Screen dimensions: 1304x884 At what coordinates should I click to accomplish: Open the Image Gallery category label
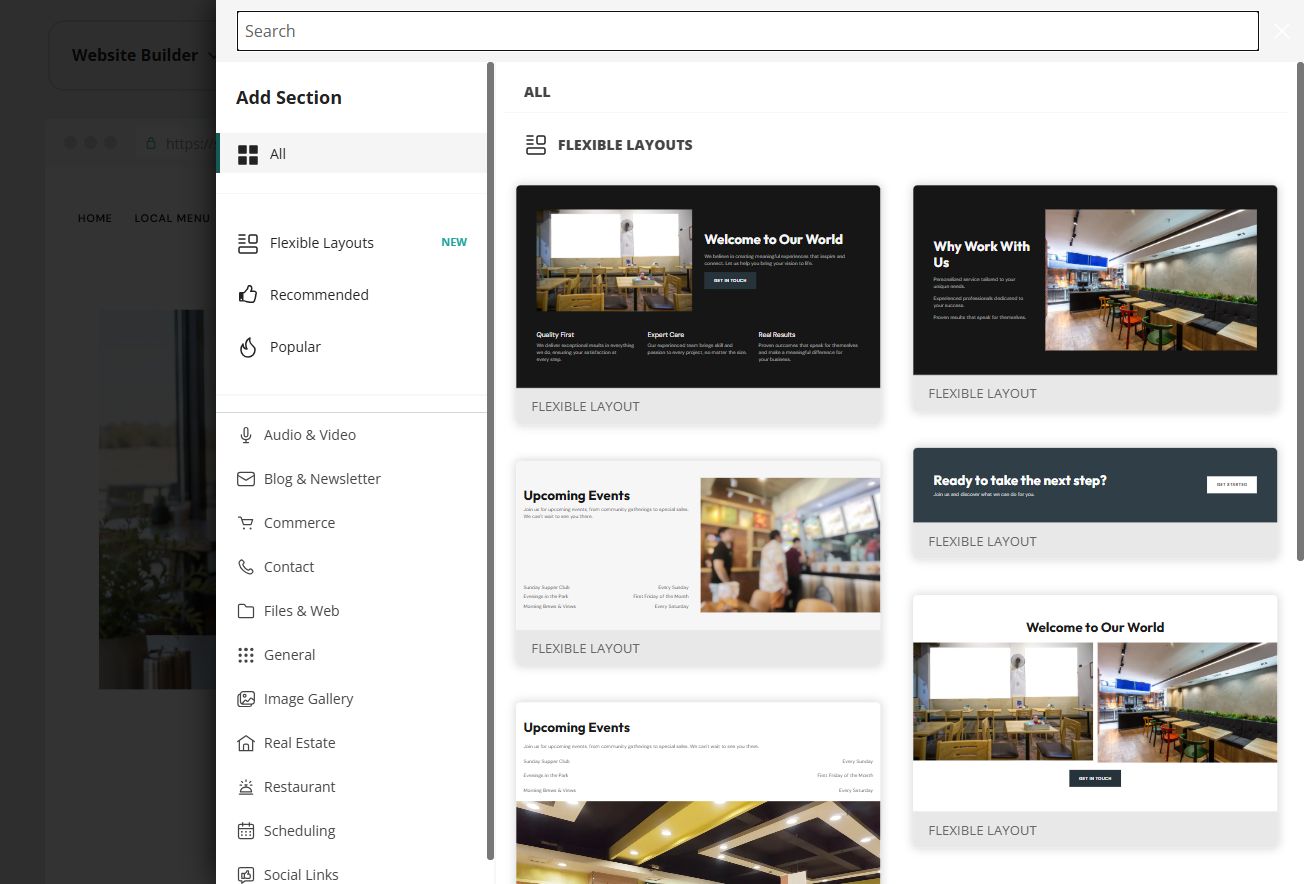coord(308,699)
